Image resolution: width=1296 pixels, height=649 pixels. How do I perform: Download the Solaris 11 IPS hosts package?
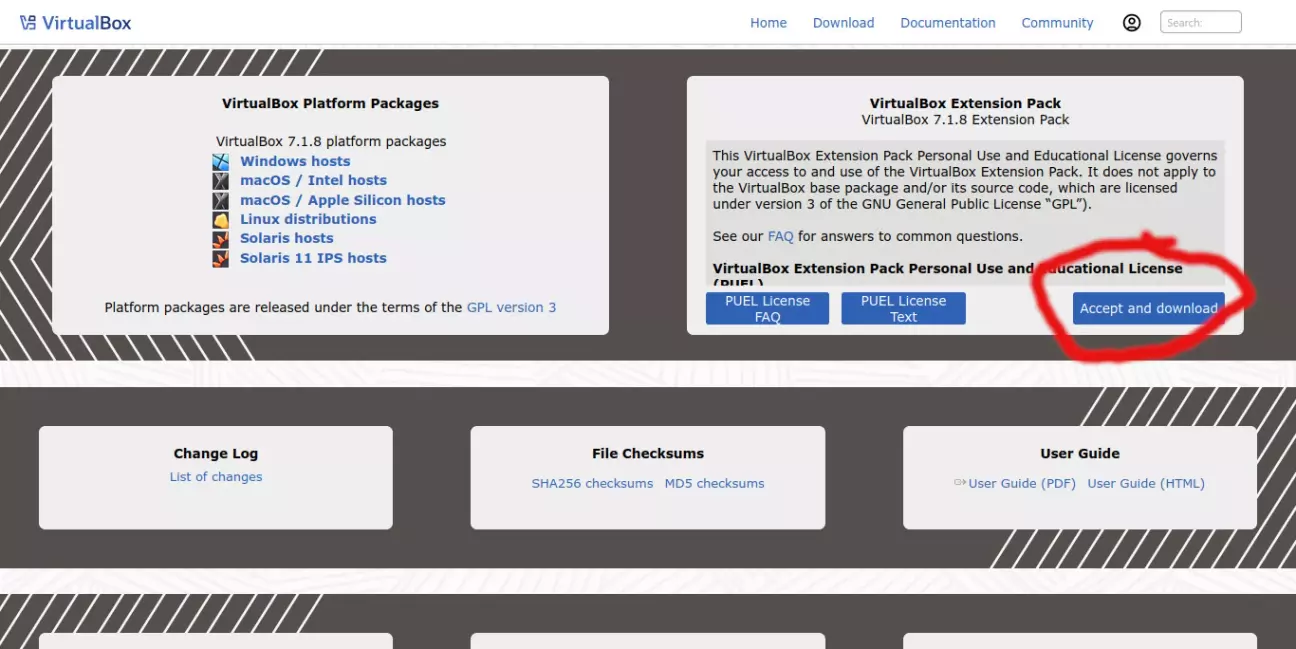(x=313, y=258)
